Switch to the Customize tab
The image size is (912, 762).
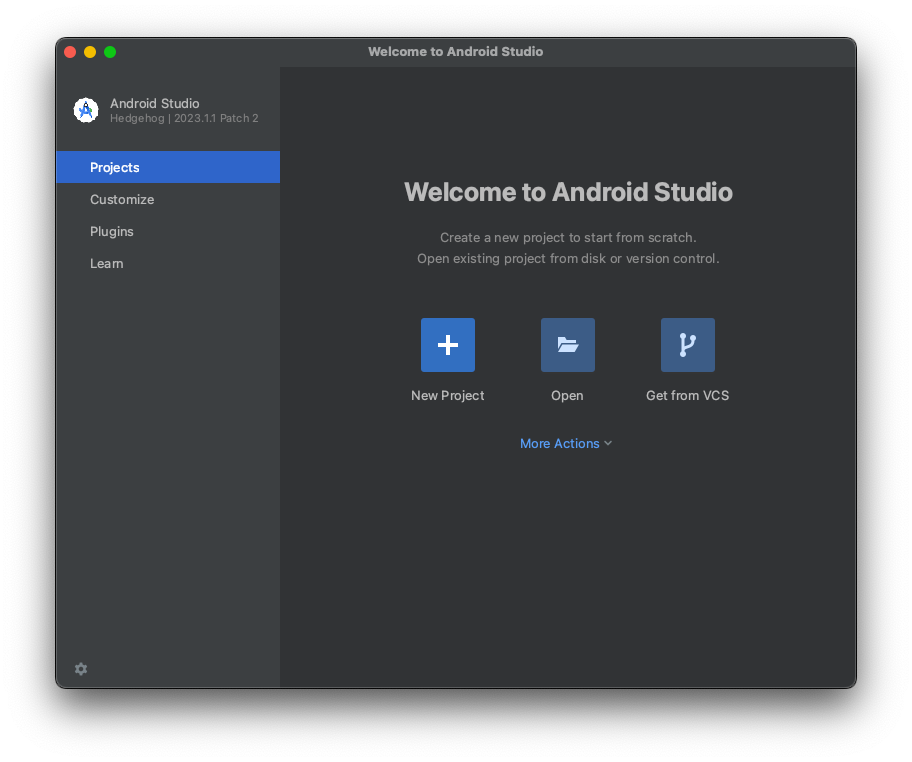168,200
